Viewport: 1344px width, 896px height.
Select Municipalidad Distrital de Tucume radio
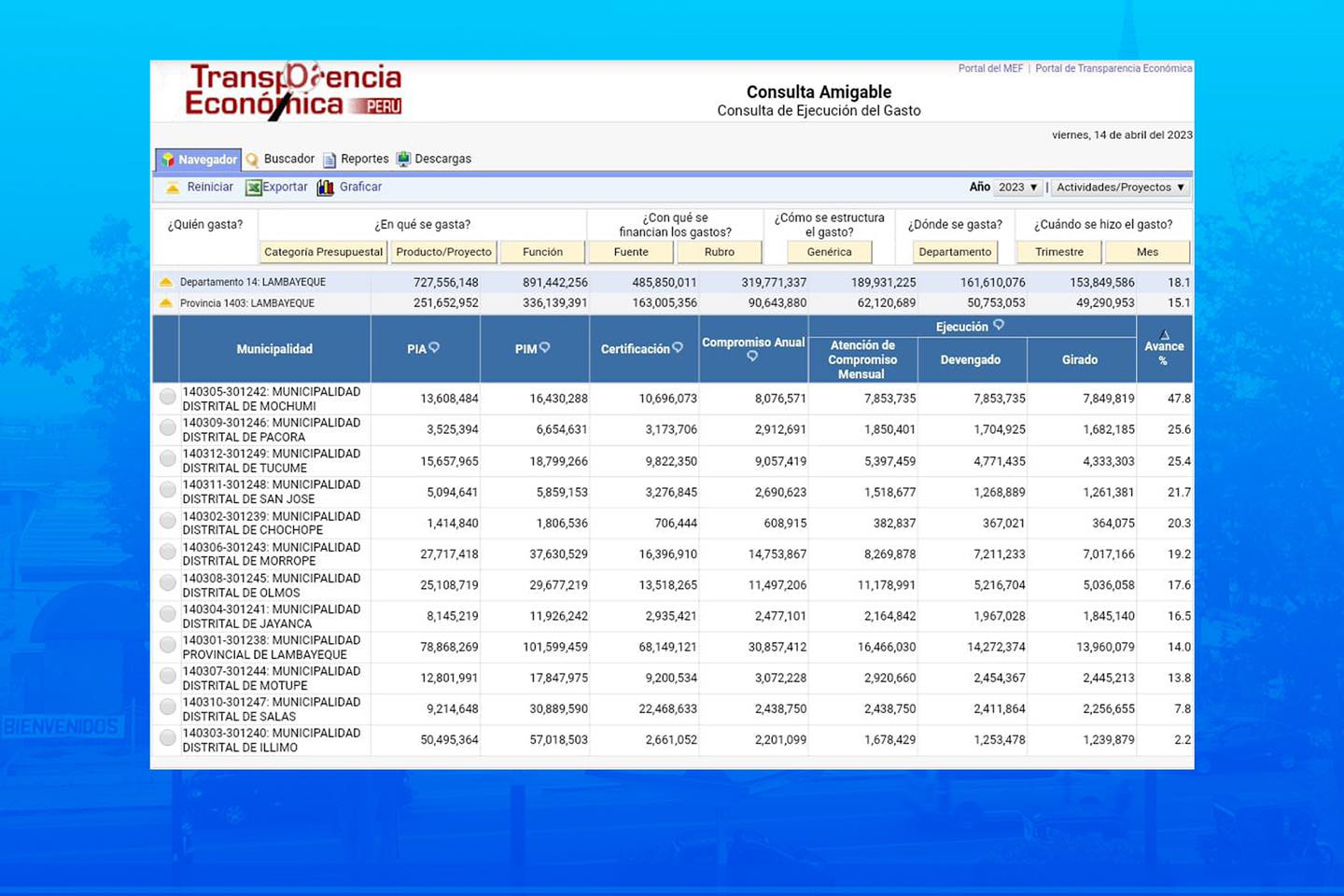tap(168, 459)
